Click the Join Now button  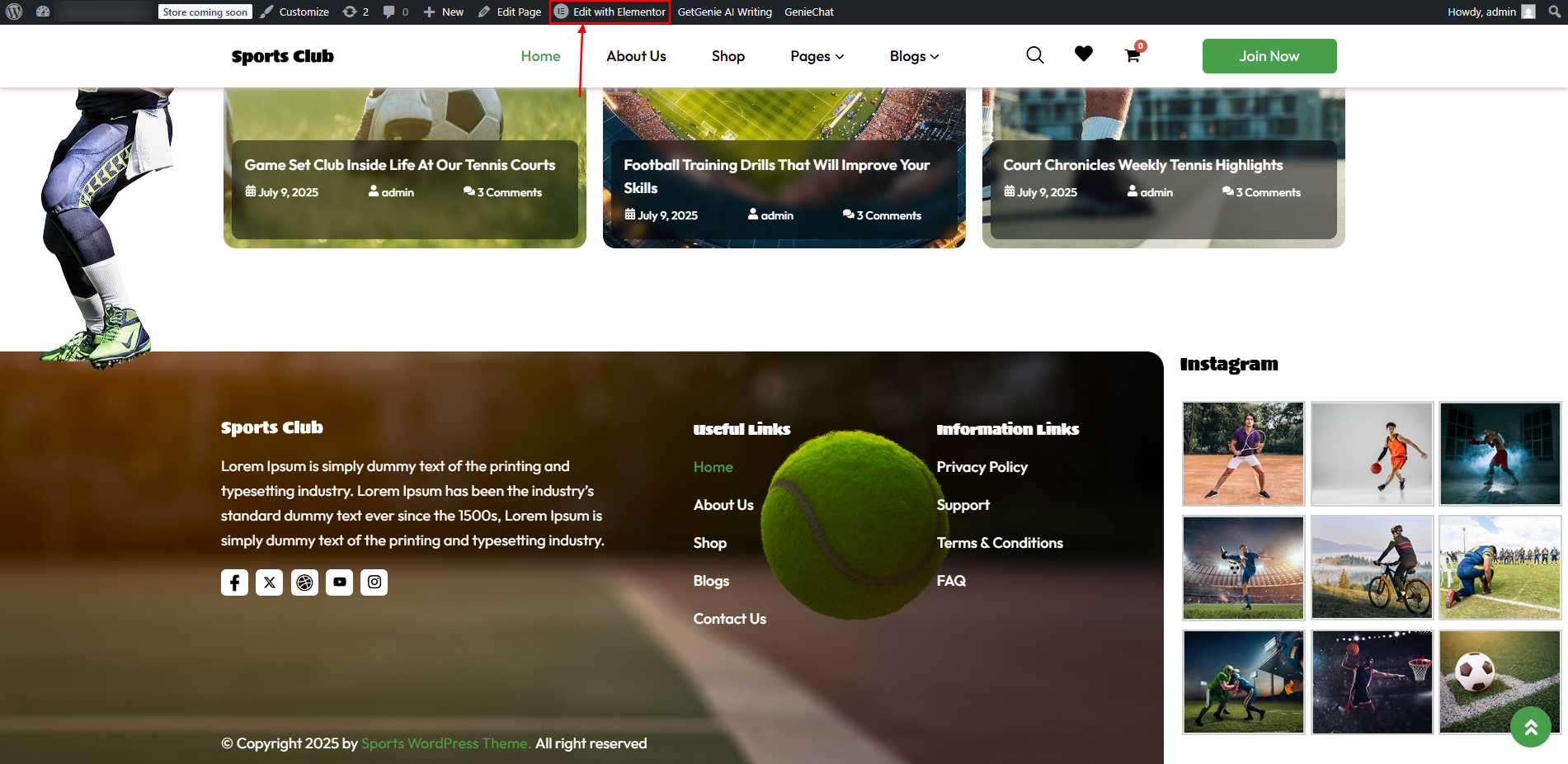point(1269,56)
